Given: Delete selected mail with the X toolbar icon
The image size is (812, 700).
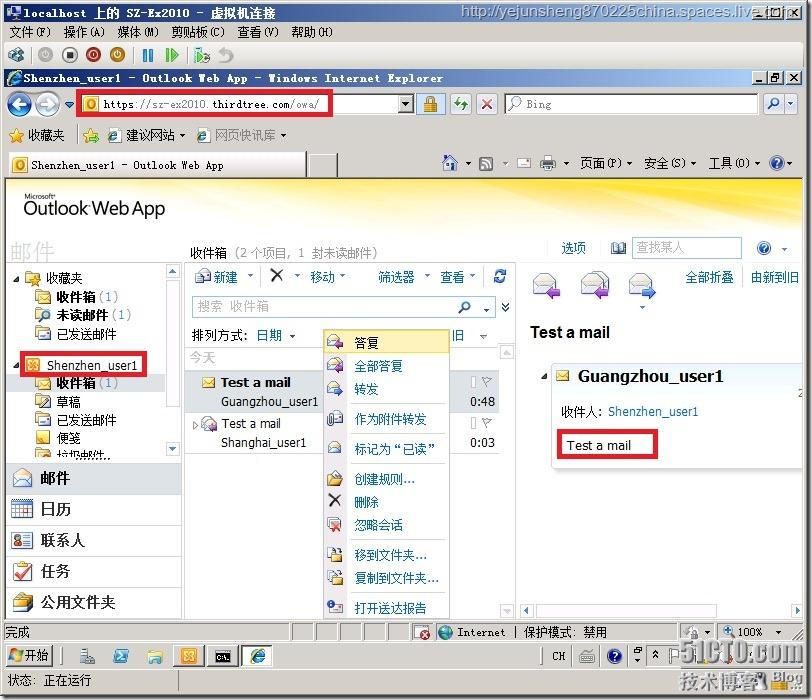Looking at the screenshot, I should pos(277,275).
